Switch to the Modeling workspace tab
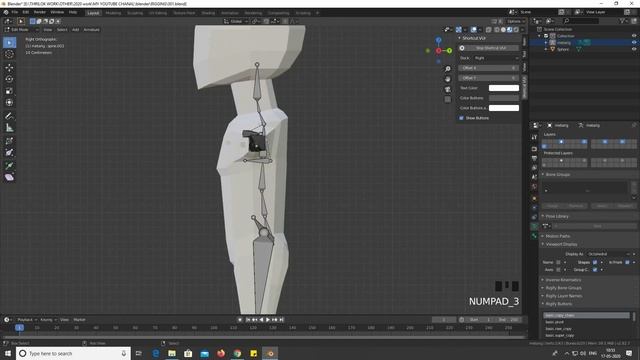This screenshot has height=360, width=640. click(113, 13)
